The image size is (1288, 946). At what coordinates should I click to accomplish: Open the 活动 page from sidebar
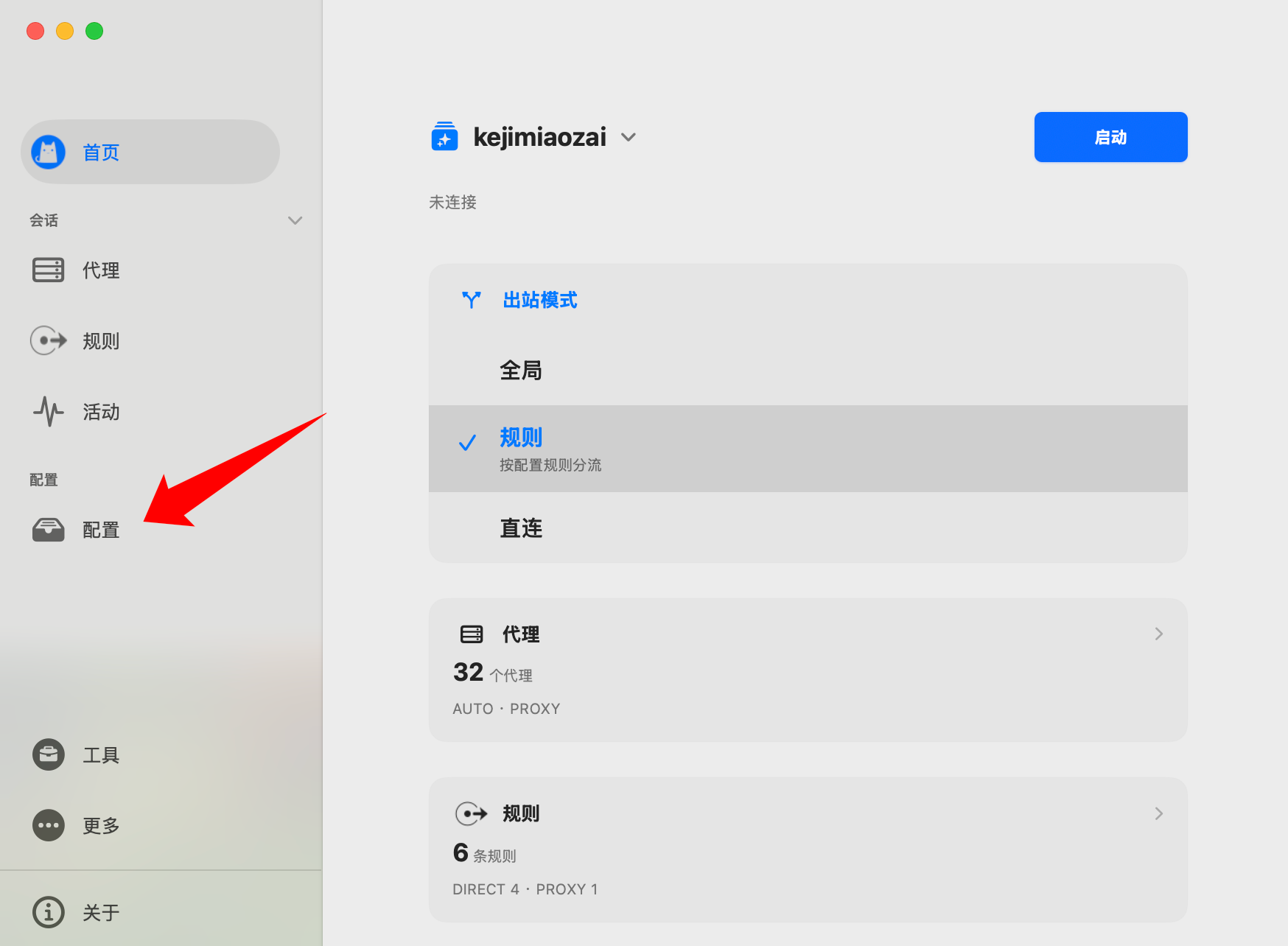[x=150, y=411]
